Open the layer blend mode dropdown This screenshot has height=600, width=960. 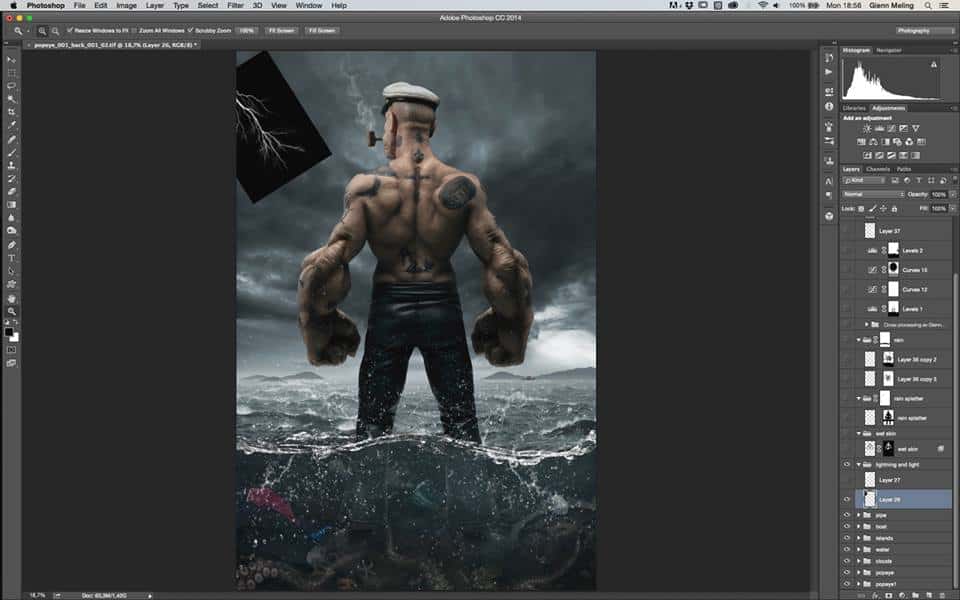(x=872, y=194)
